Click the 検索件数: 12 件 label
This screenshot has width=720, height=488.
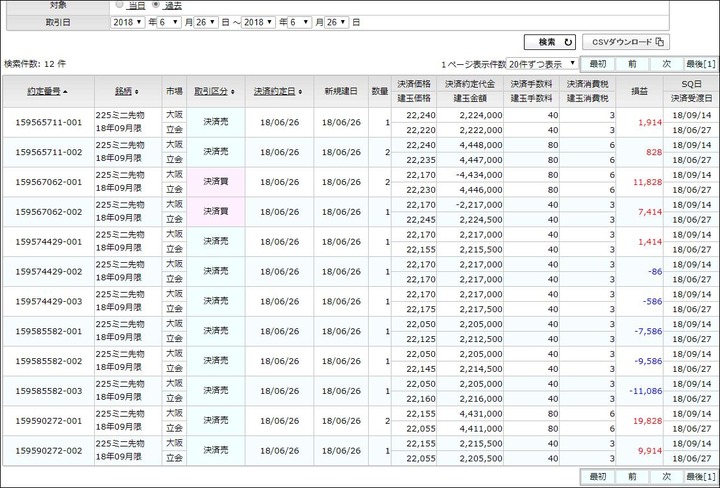click(35, 64)
